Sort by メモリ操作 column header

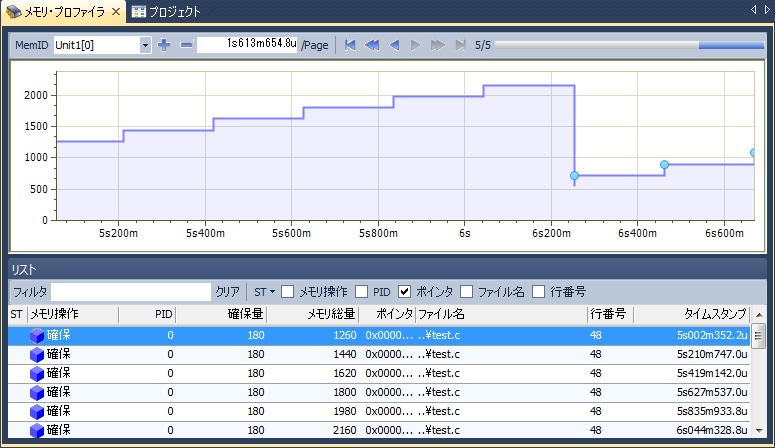point(73,314)
